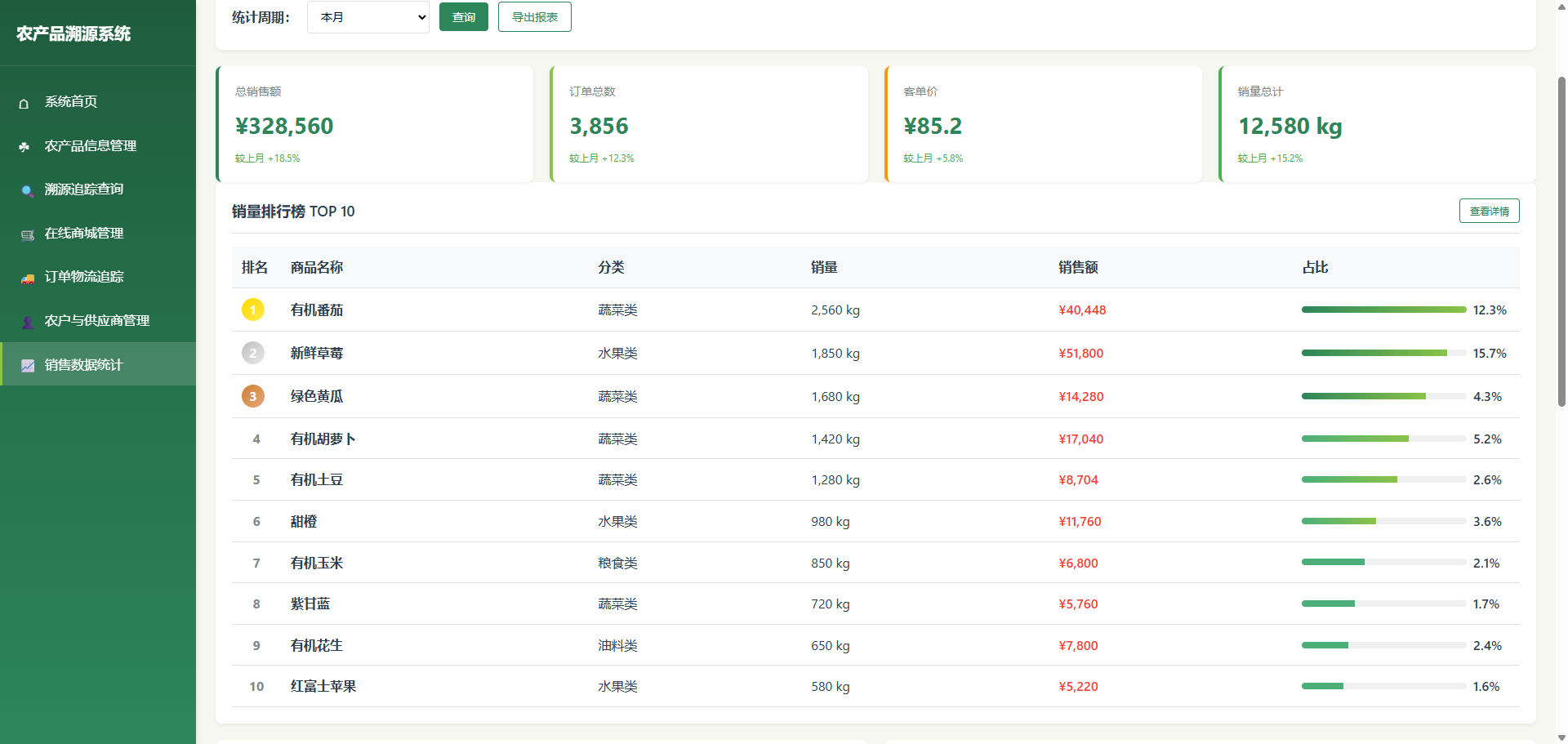This screenshot has width=1568, height=744.
Task: Click the product name 有机玉米
Action: click(317, 563)
